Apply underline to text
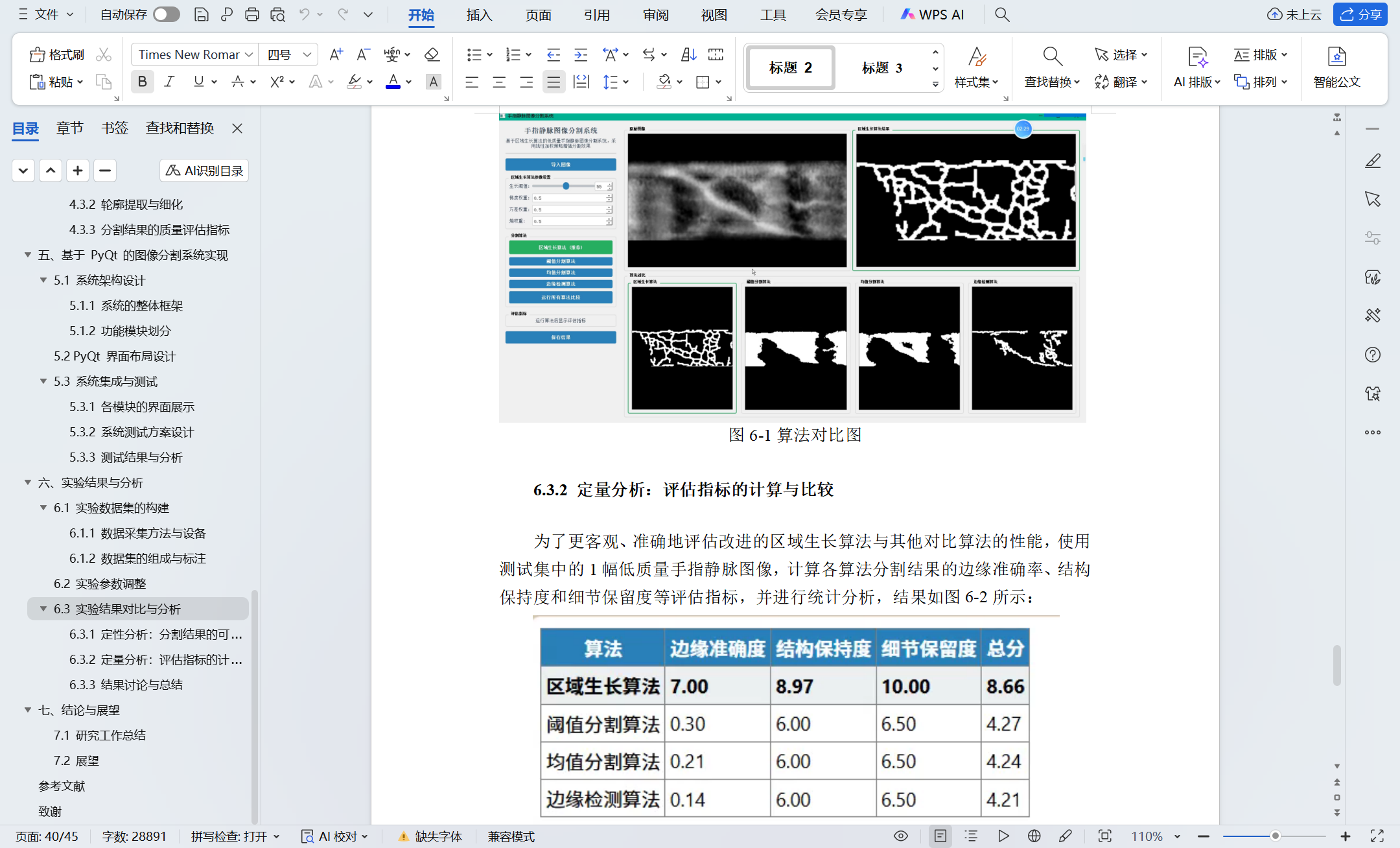 [x=198, y=82]
